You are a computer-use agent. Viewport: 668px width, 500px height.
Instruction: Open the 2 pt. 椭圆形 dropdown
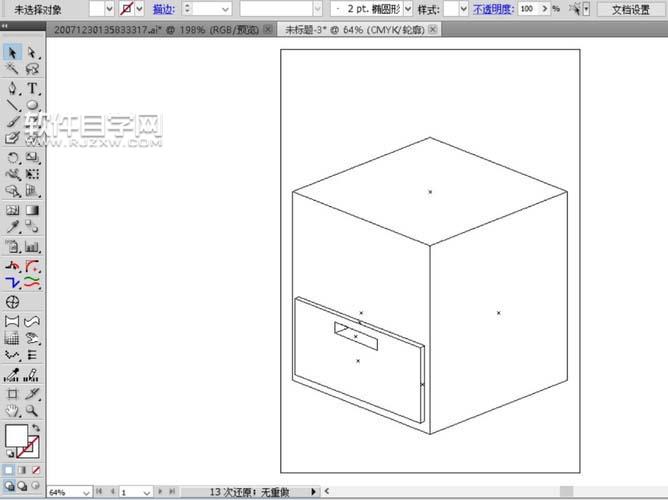point(408,9)
